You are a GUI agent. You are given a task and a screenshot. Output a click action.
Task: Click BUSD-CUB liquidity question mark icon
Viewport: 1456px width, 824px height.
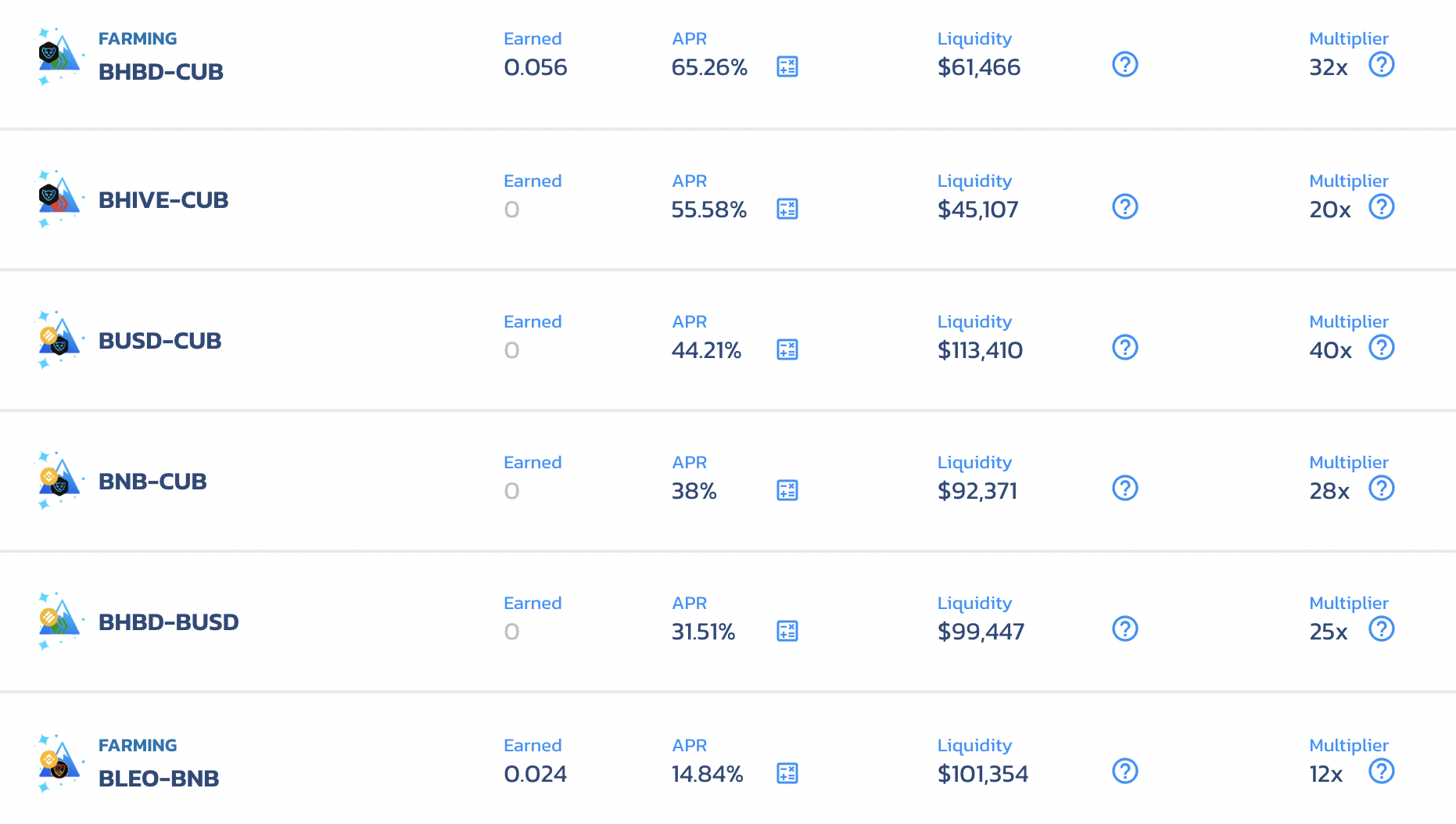[x=1124, y=347]
